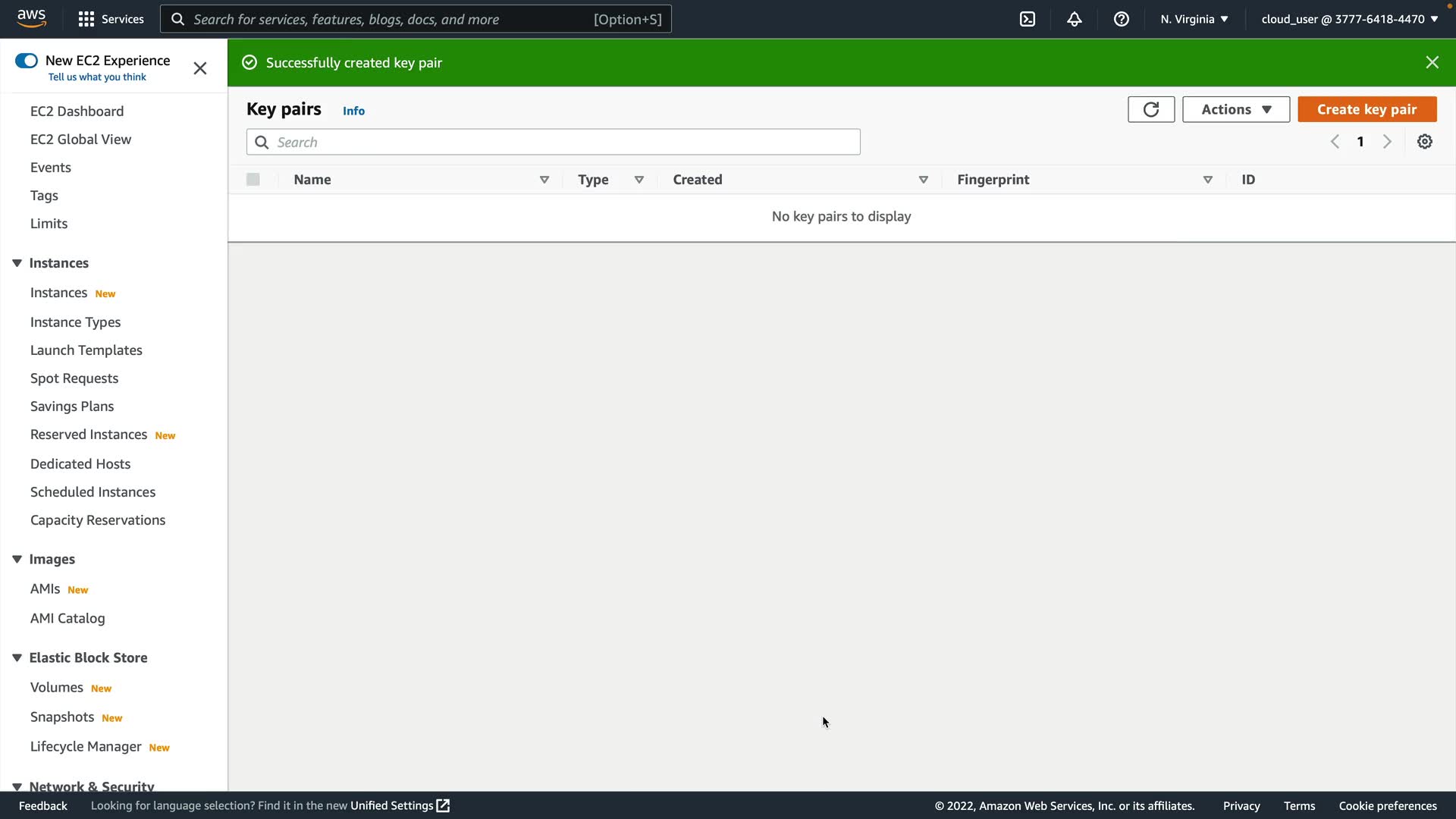The width and height of the screenshot is (1456, 819).
Task: Go to next page of key pairs
Action: [1387, 142]
